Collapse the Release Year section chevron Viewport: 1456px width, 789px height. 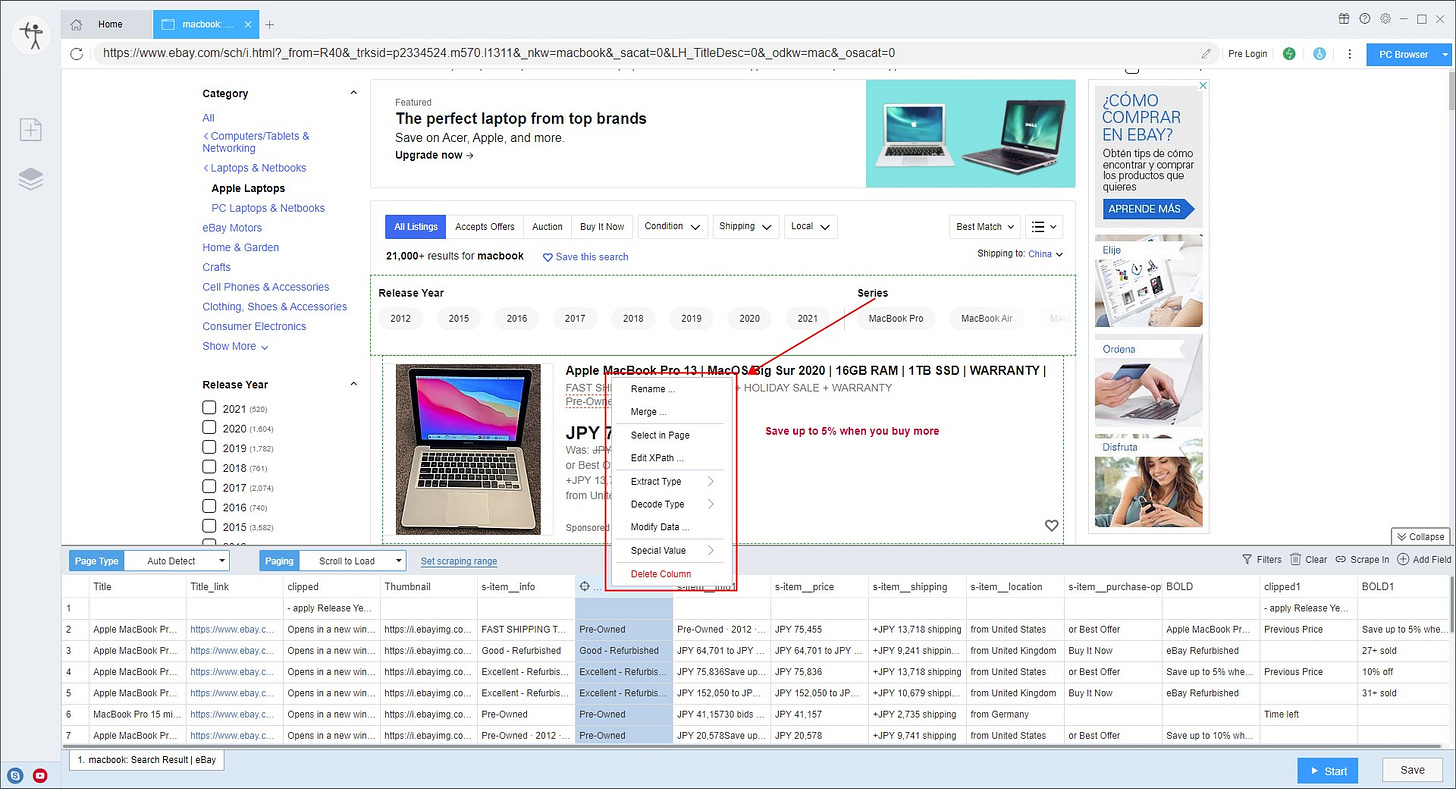tap(353, 384)
